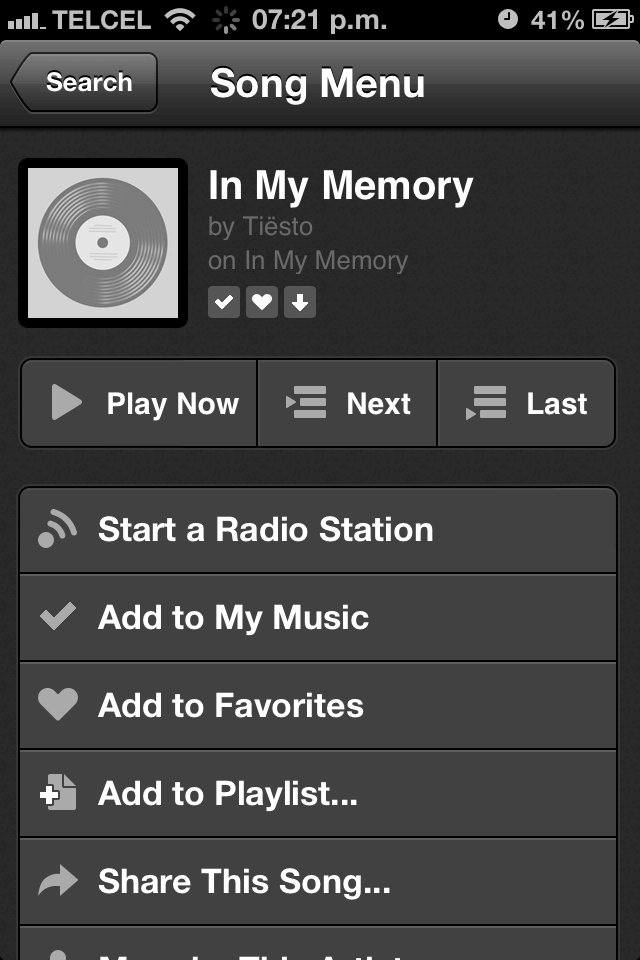The height and width of the screenshot is (960, 640).
Task: Select Add to Favorites option
Action: click(230, 705)
